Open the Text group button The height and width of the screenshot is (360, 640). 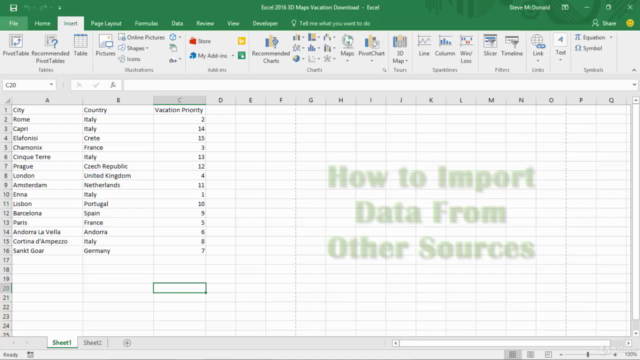pos(560,47)
